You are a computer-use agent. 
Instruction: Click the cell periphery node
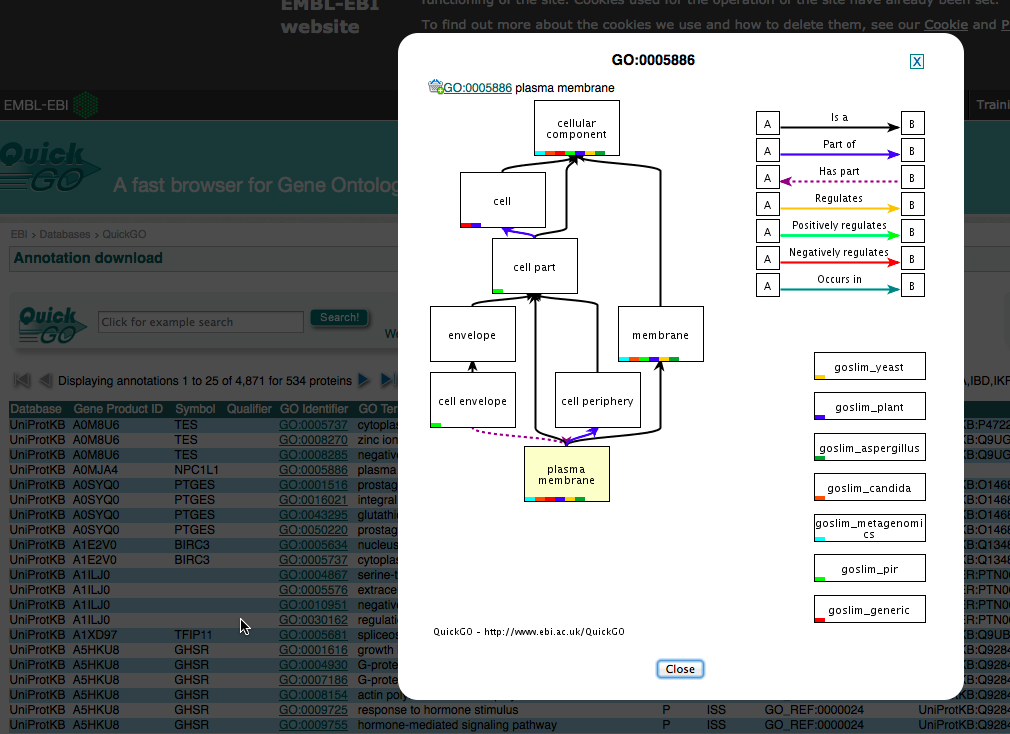(x=598, y=400)
